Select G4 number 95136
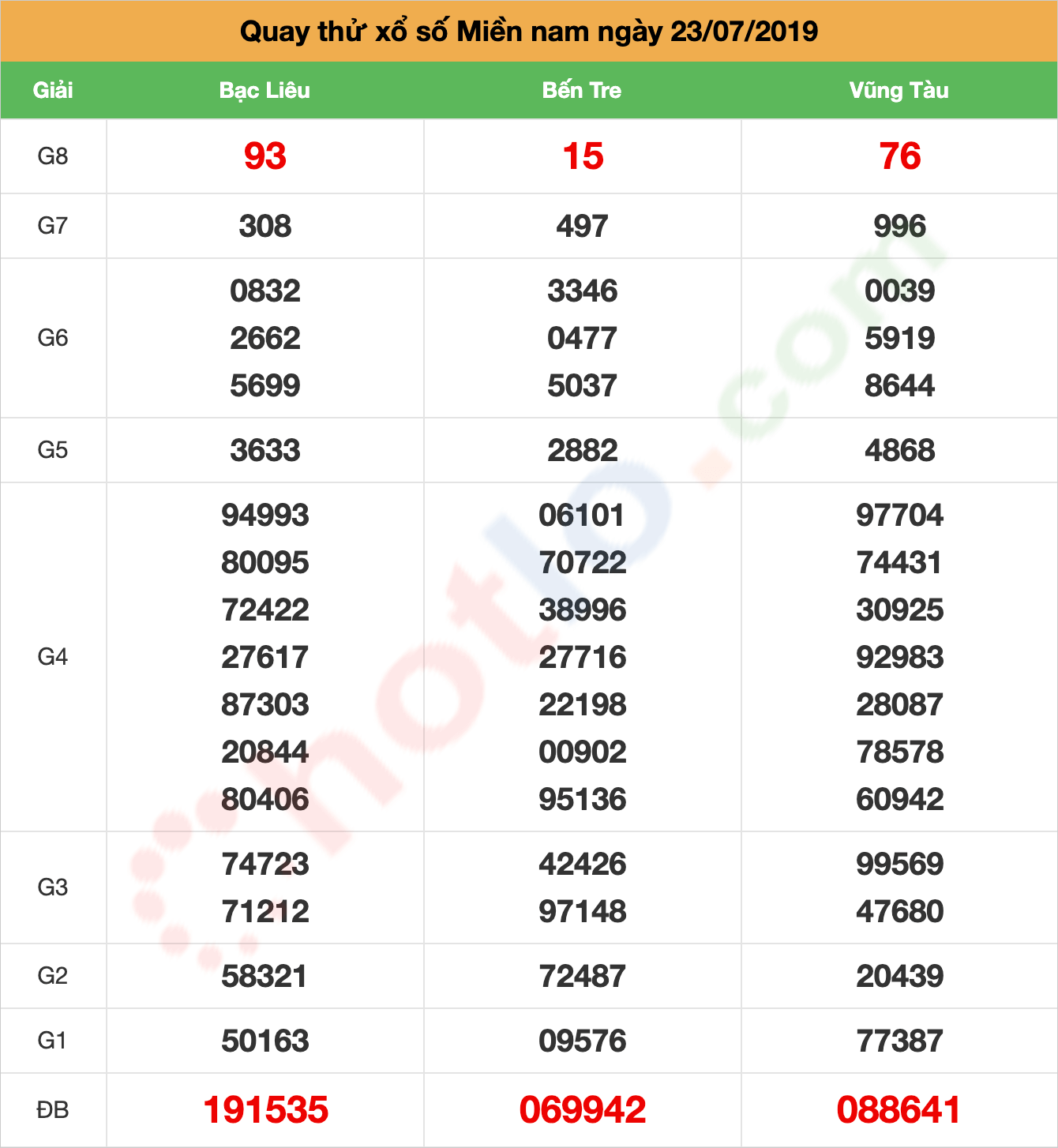The image size is (1058, 1148). 583,800
